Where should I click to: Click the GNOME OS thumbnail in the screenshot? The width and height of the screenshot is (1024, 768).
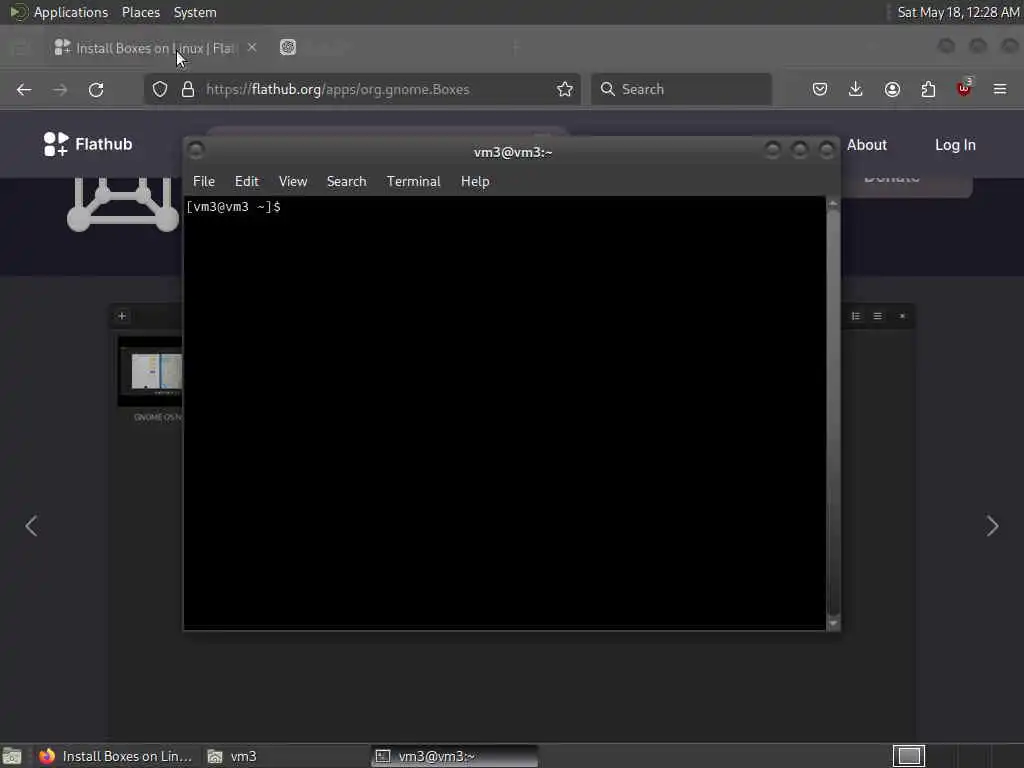click(151, 372)
